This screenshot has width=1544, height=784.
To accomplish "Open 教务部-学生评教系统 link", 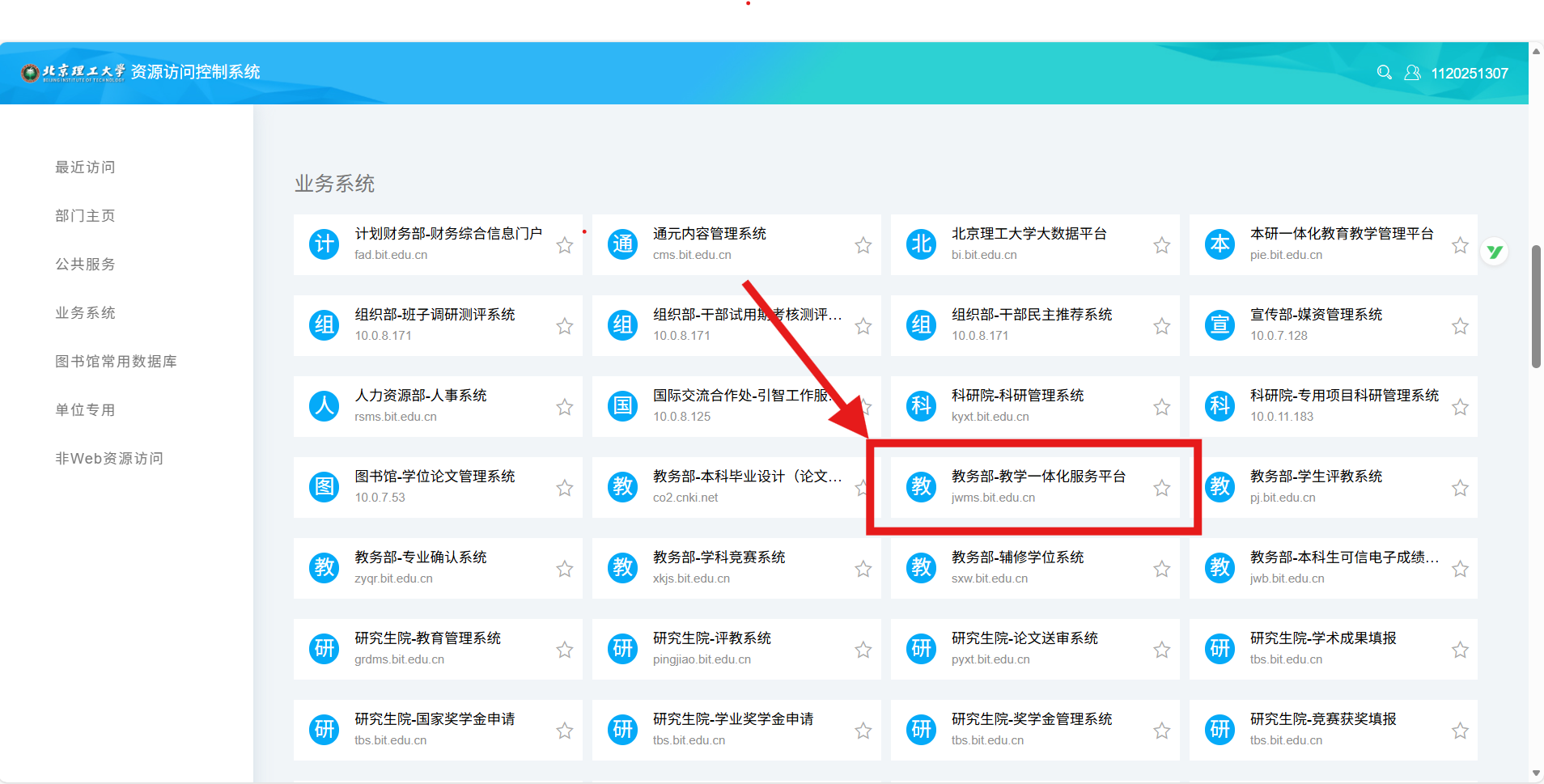I will 1316,477.
